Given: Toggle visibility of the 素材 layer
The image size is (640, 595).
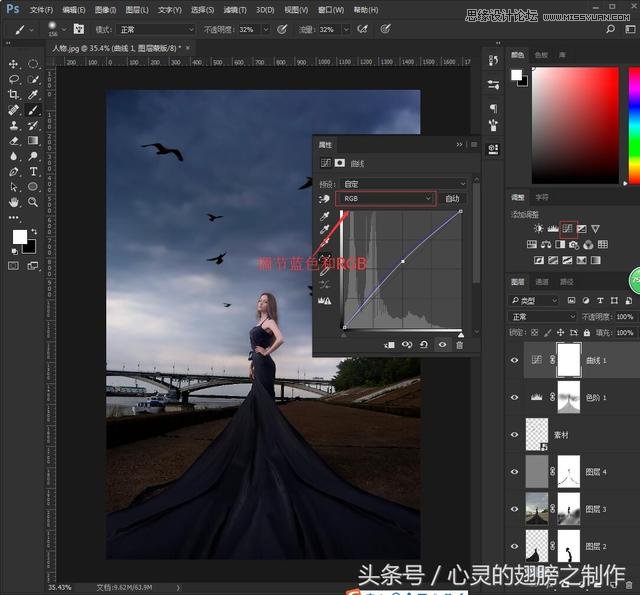Looking at the screenshot, I should tap(514, 433).
